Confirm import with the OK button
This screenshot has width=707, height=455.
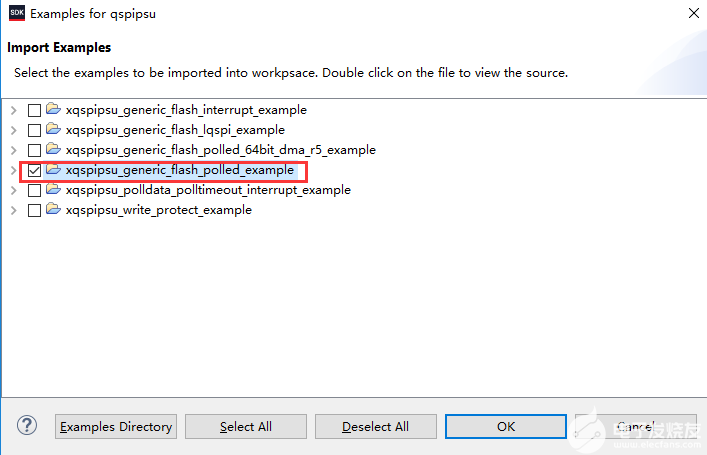505,427
